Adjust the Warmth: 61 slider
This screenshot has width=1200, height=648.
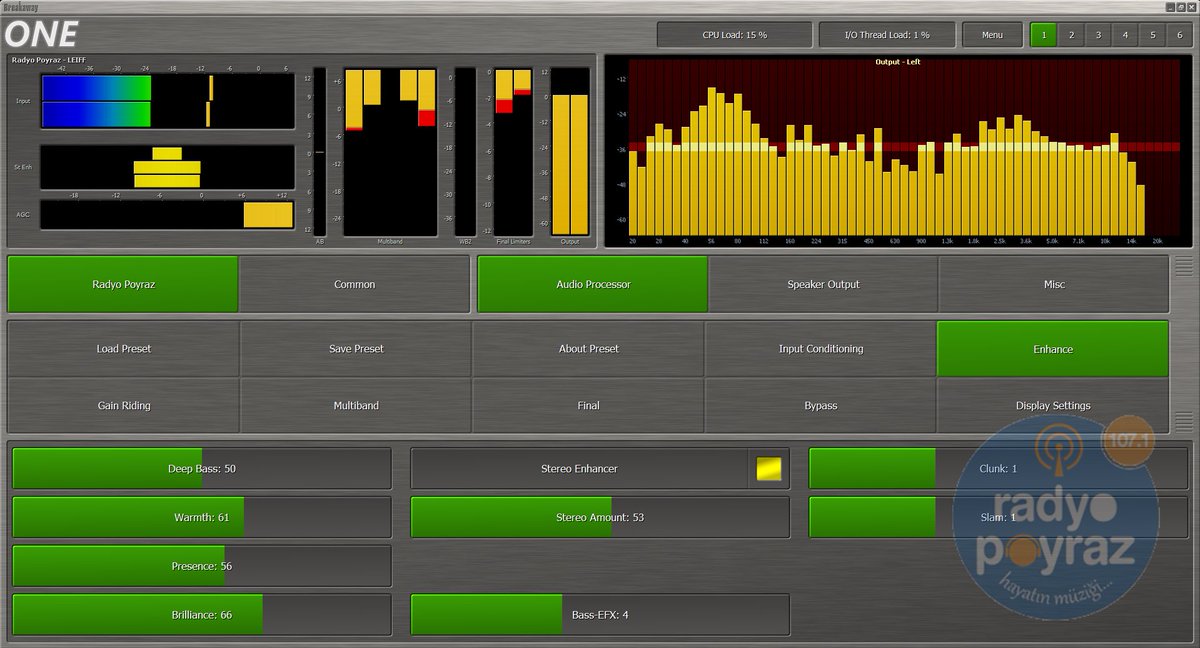(201, 517)
